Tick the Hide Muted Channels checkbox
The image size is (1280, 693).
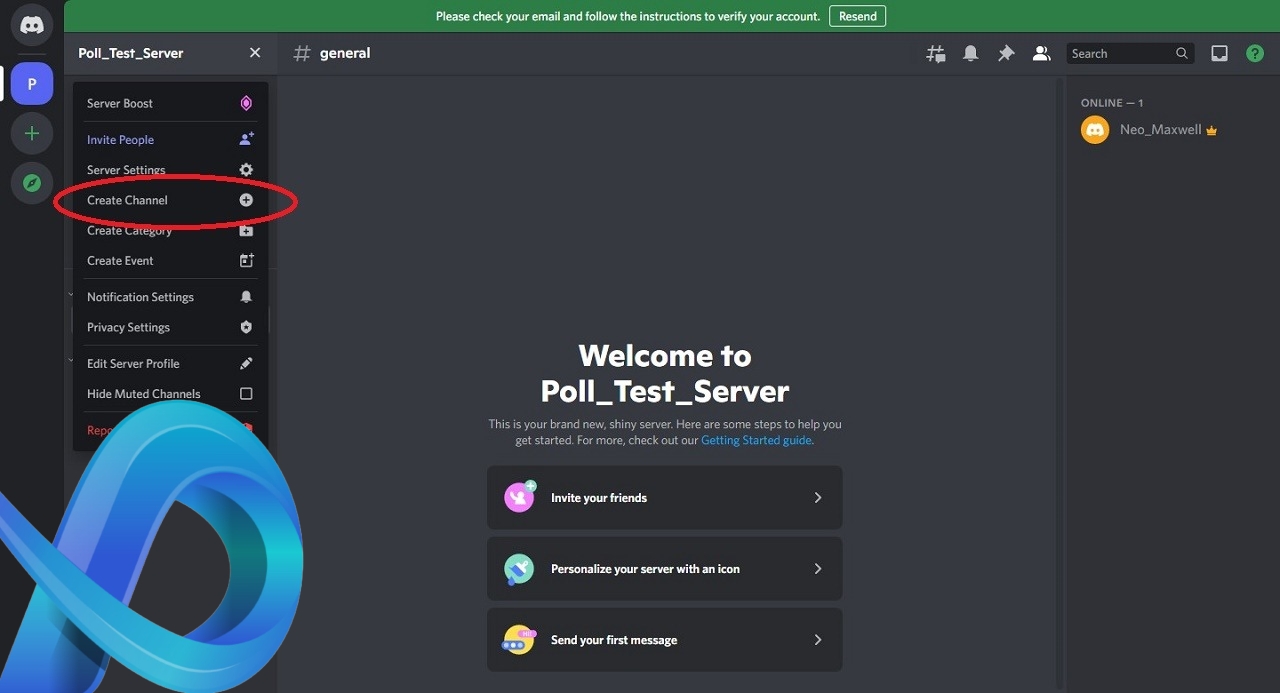(246, 394)
